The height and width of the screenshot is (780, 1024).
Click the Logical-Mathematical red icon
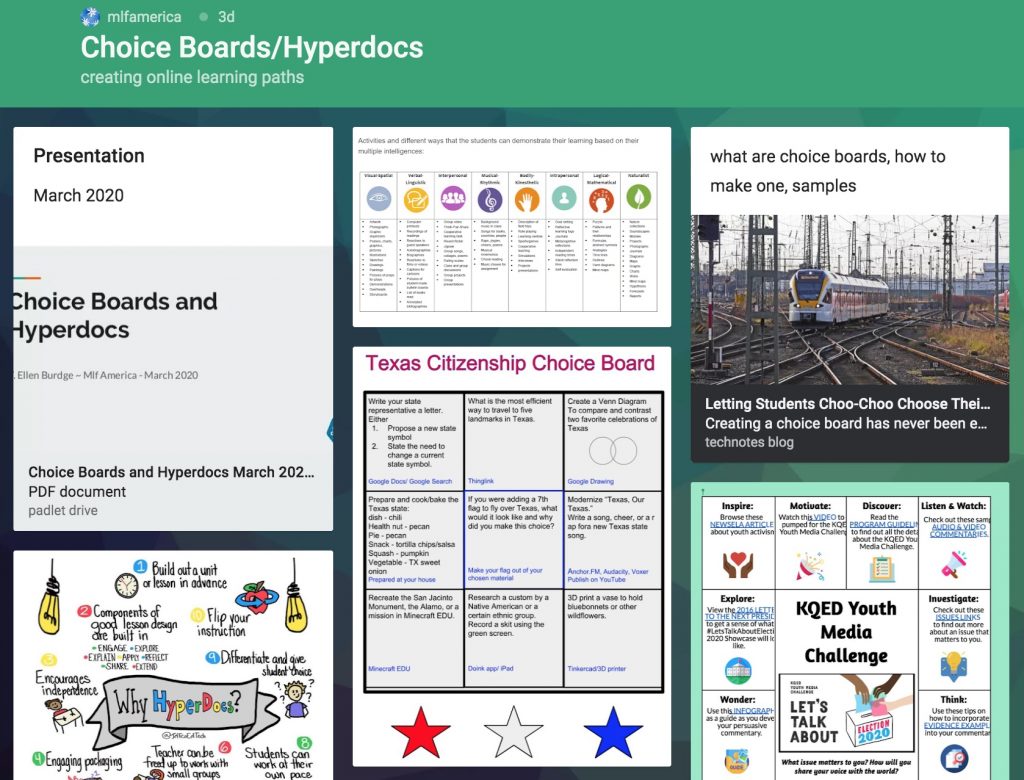[601, 200]
